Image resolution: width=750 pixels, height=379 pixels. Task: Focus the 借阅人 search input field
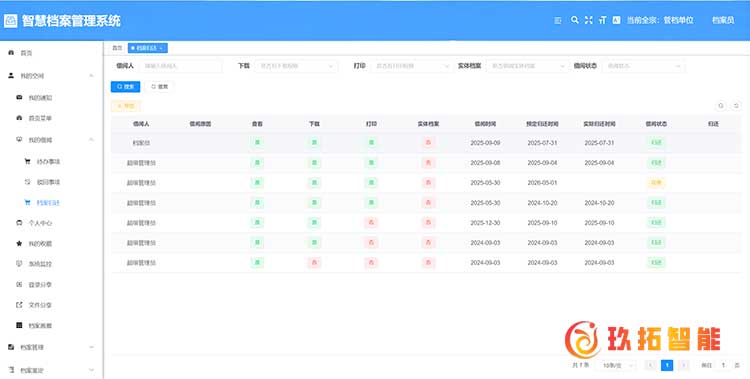(x=181, y=66)
